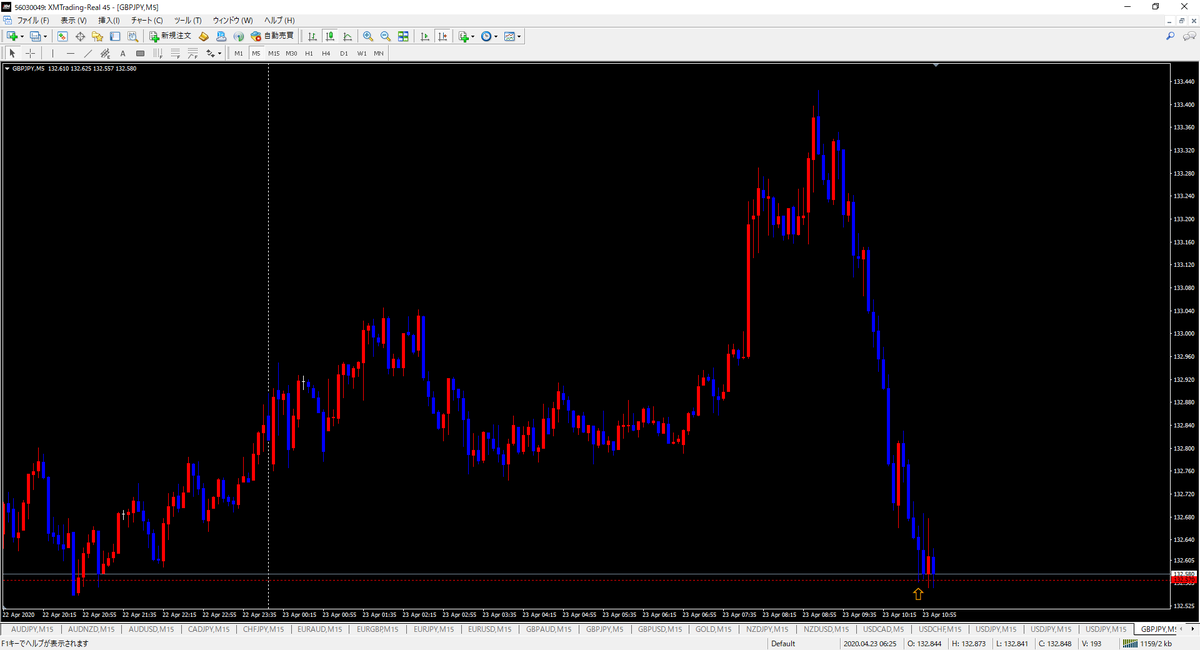Select the trendline tool
Image resolution: width=1200 pixels, height=650 pixels.
(x=88, y=53)
